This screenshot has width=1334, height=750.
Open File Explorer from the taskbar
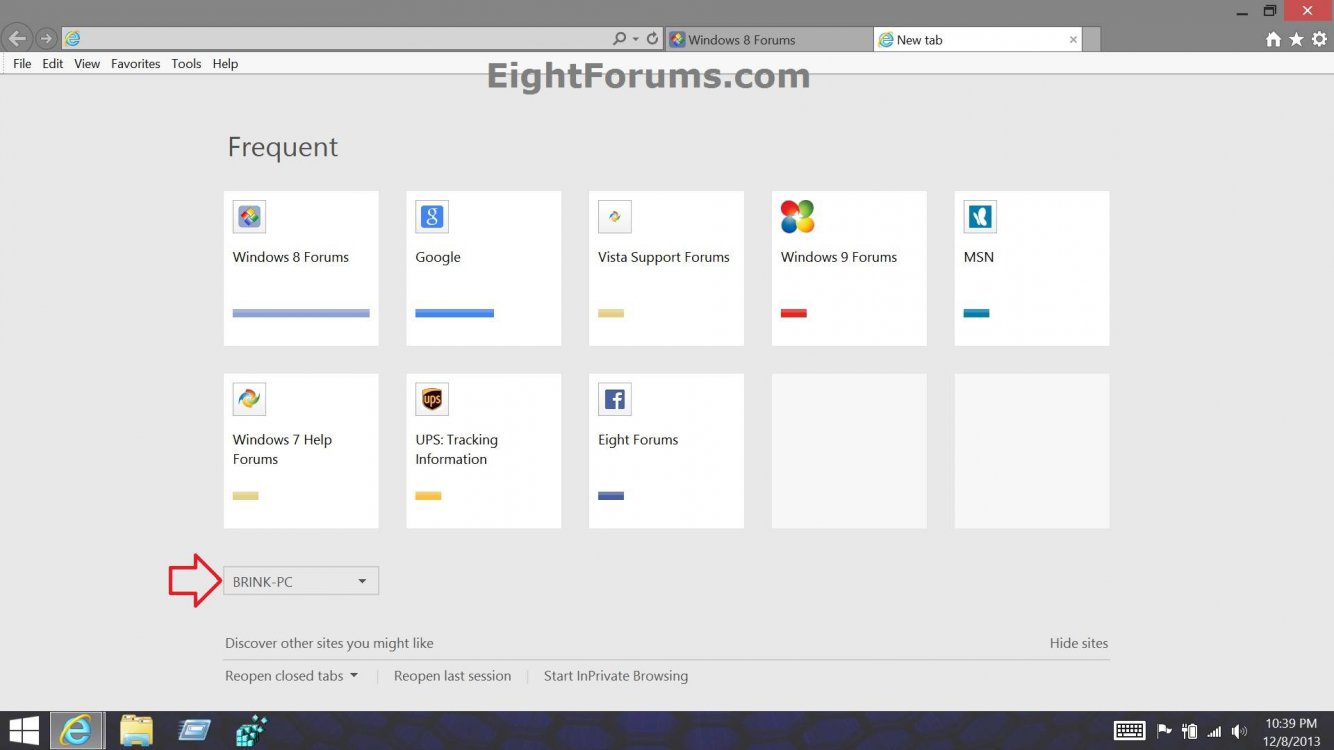point(136,731)
